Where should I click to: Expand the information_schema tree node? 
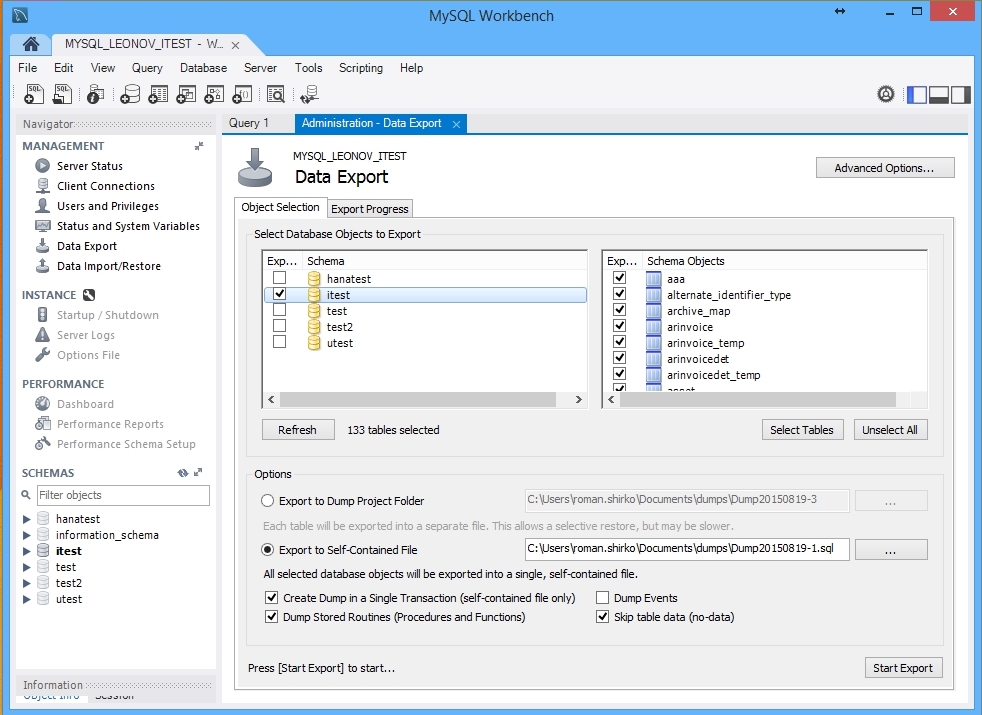point(27,535)
